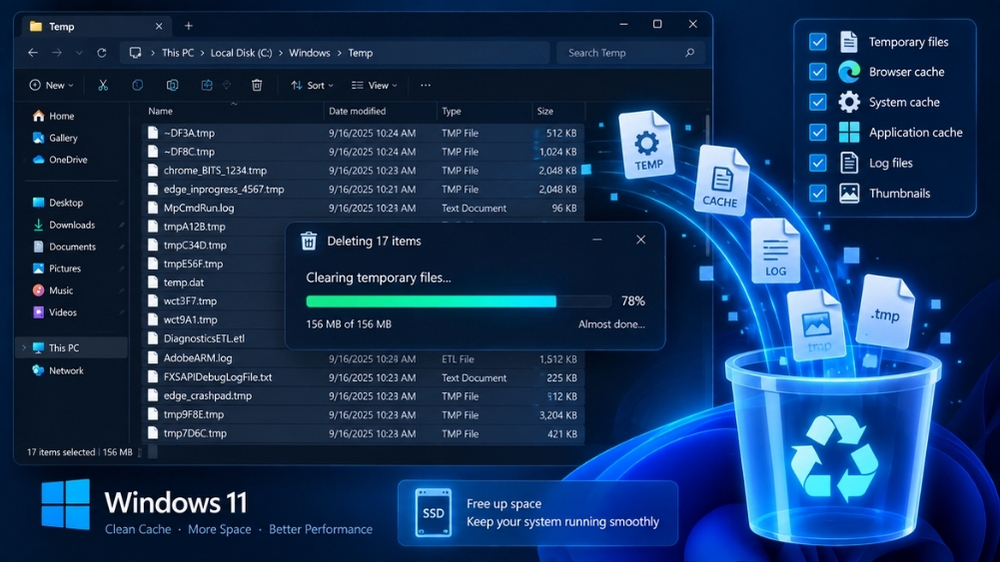This screenshot has height=562, width=1000.
Task: Sort by Date modified column header
Action: click(x=357, y=111)
